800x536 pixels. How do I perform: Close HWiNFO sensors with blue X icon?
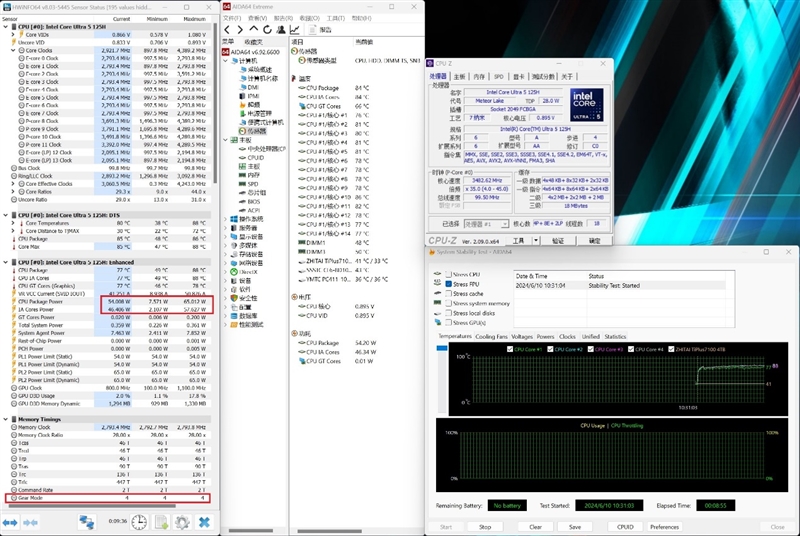click(x=204, y=522)
